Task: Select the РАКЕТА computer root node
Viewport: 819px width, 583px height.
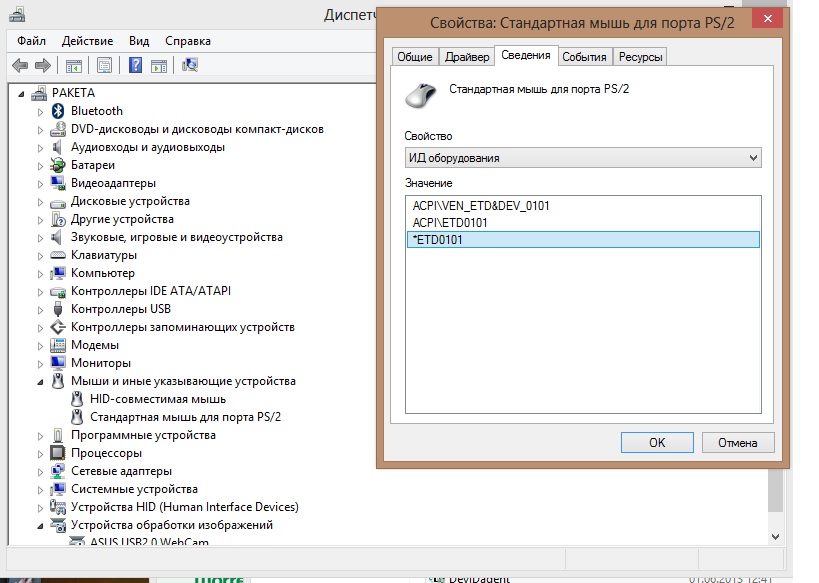Action: (x=72, y=93)
